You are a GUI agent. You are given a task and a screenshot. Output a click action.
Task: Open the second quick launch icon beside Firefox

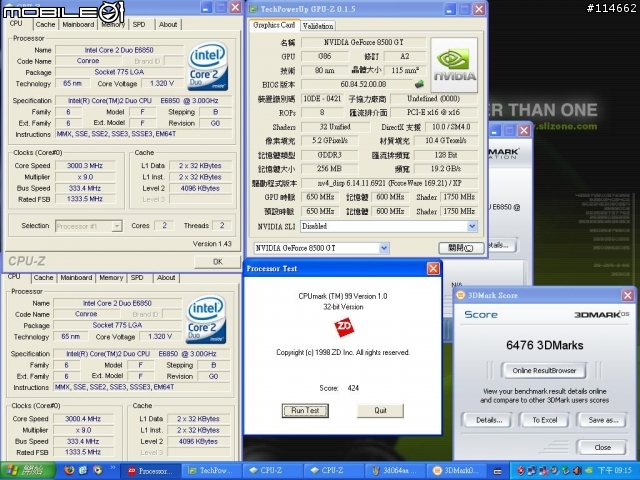pyautogui.click(x=83, y=471)
